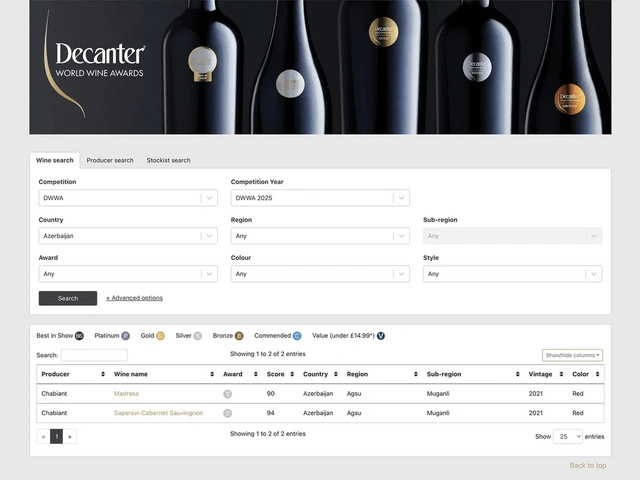This screenshot has width=640, height=480.
Task: Click the Value under £14.99 icon
Action: 381,336
